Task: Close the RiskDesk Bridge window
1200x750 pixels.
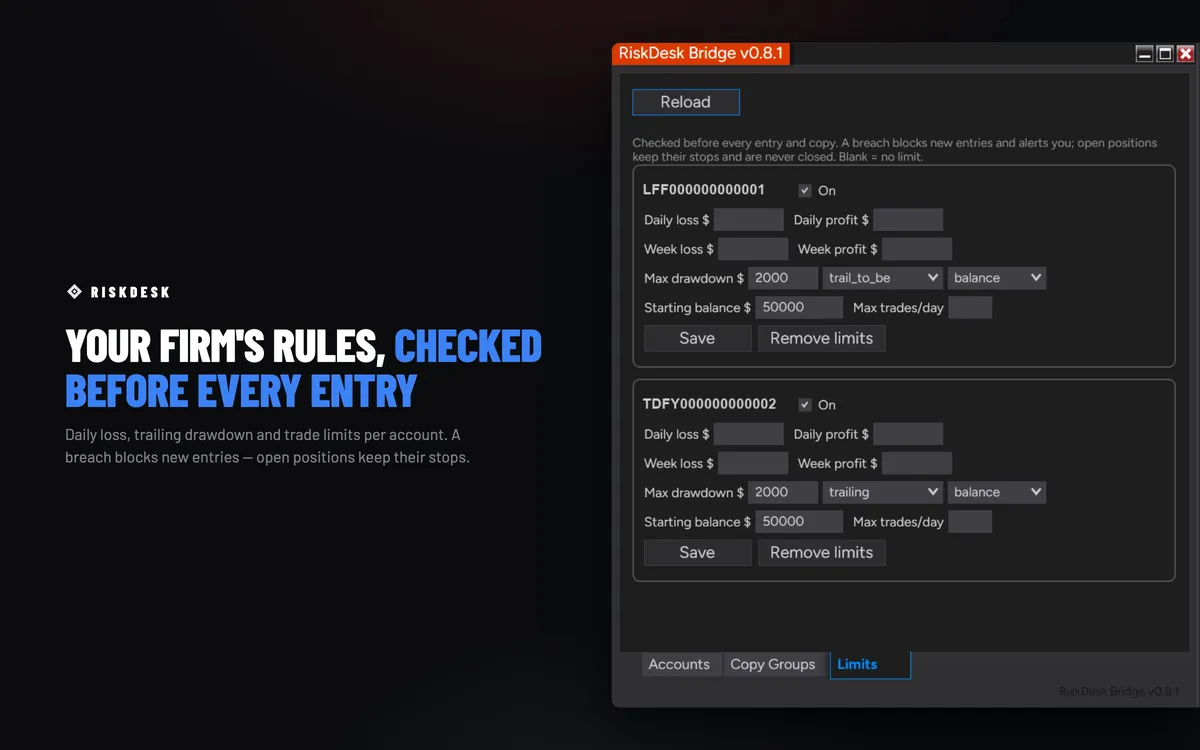Action: pyautogui.click(x=1186, y=54)
